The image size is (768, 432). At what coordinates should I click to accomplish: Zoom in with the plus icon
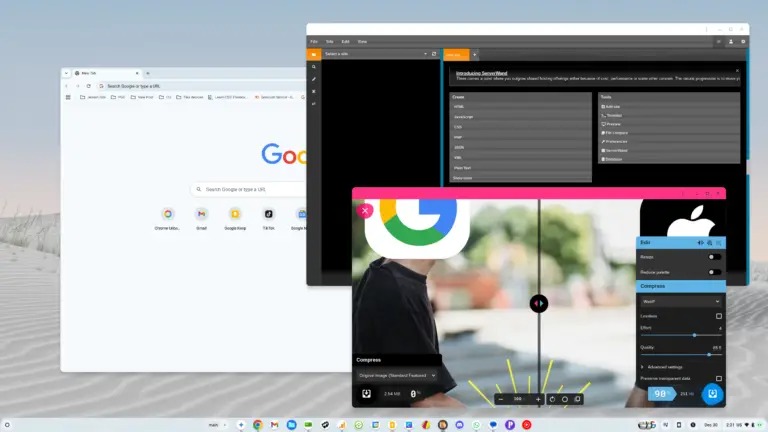pyautogui.click(x=538, y=399)
